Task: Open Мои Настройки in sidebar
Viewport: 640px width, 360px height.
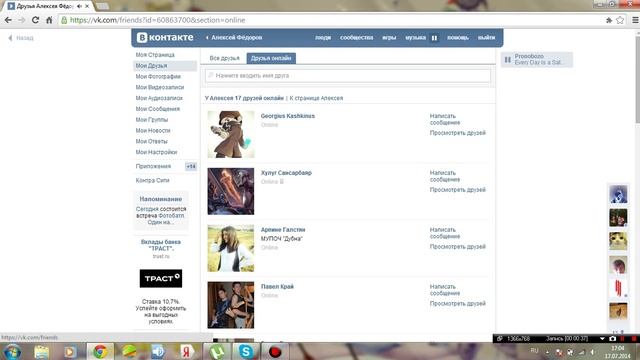Action: click(x=156, y=152)
